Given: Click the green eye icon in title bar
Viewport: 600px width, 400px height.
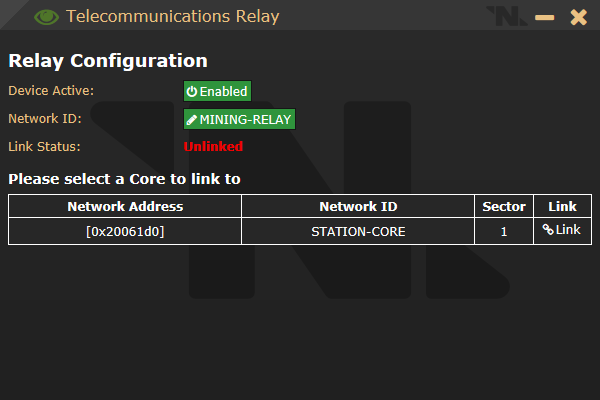Looking at the screenshot, I should [x=46, y=17].
